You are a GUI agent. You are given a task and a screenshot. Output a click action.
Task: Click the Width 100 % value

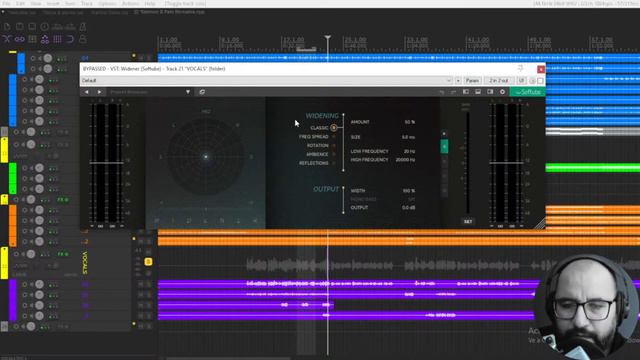(x=409, y=191)
